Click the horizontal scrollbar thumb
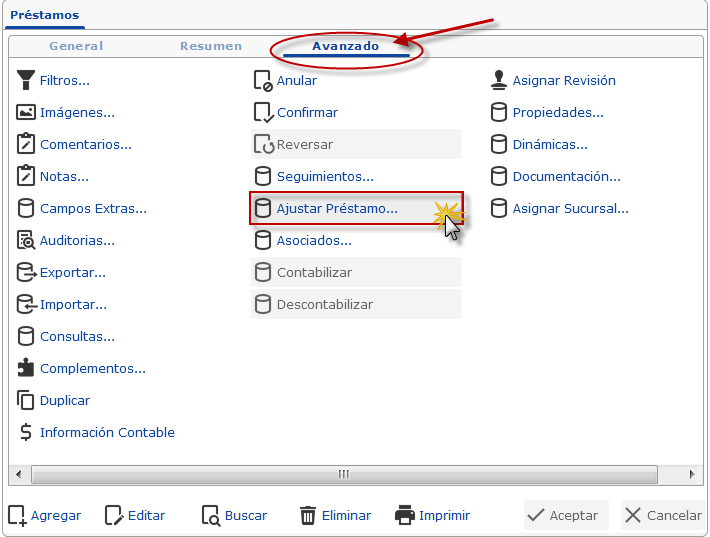The image size is (710, 537). tap(344, 475)
